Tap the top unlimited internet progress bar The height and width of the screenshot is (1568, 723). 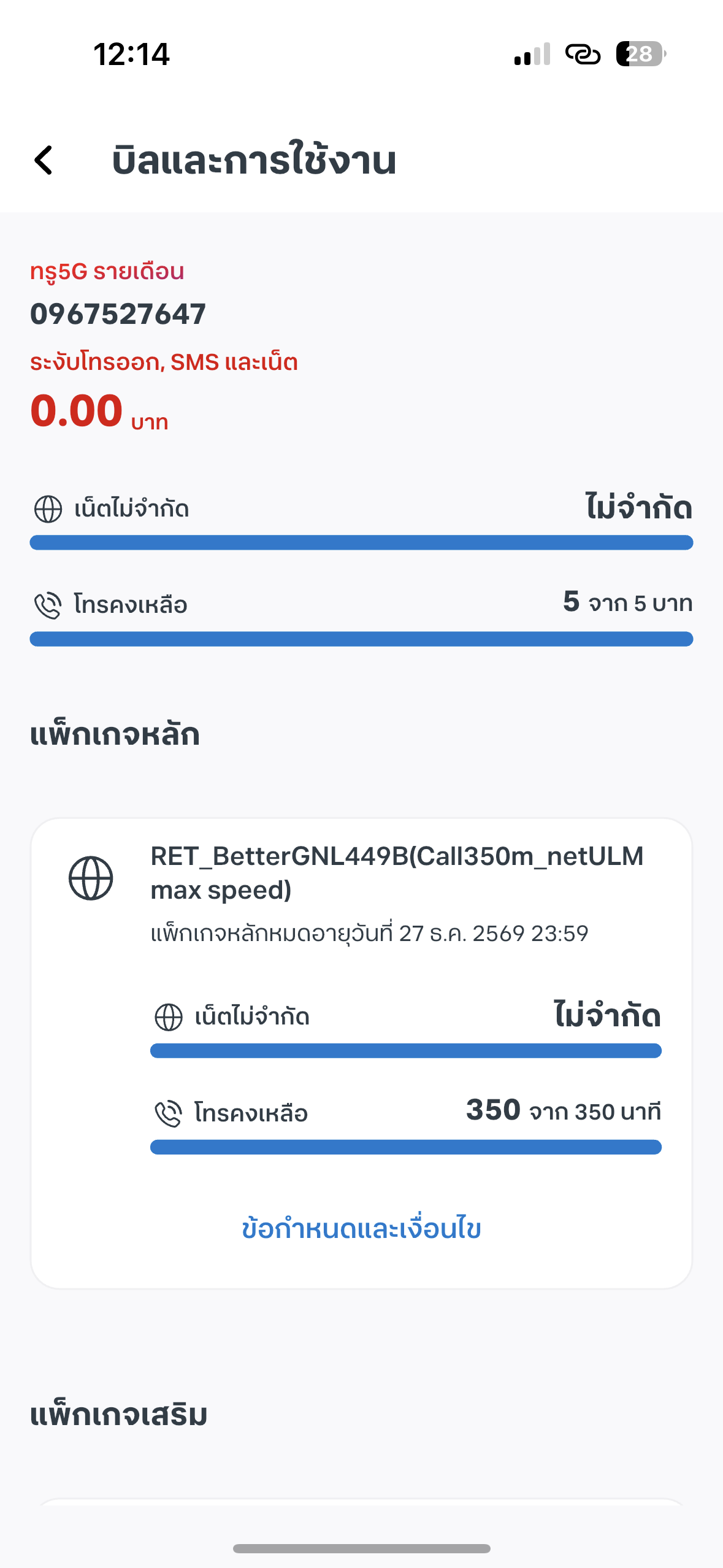pyautogui.click(x=361, y=542)
